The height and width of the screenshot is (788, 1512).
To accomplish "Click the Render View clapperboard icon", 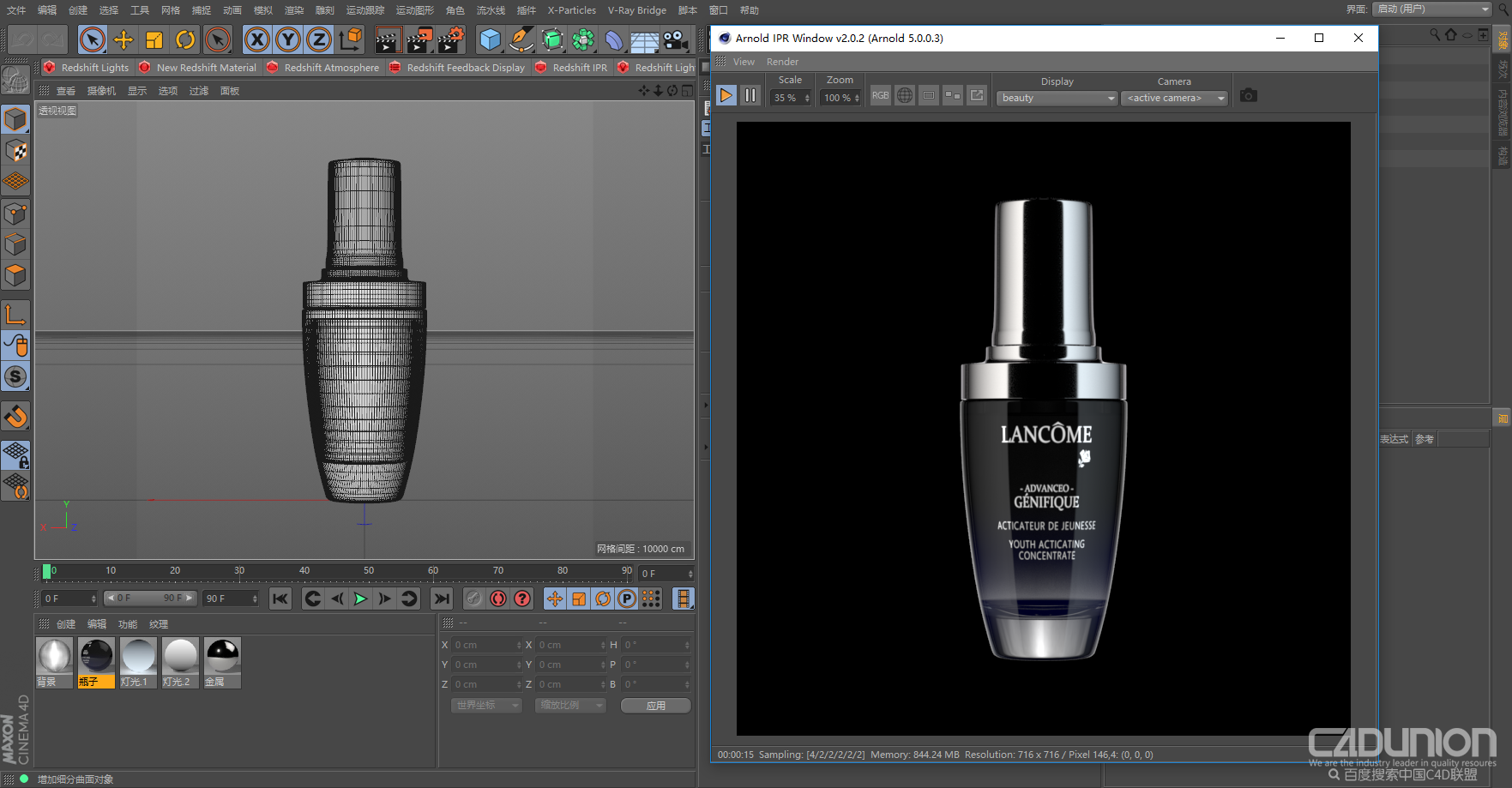I will (388, 39).
